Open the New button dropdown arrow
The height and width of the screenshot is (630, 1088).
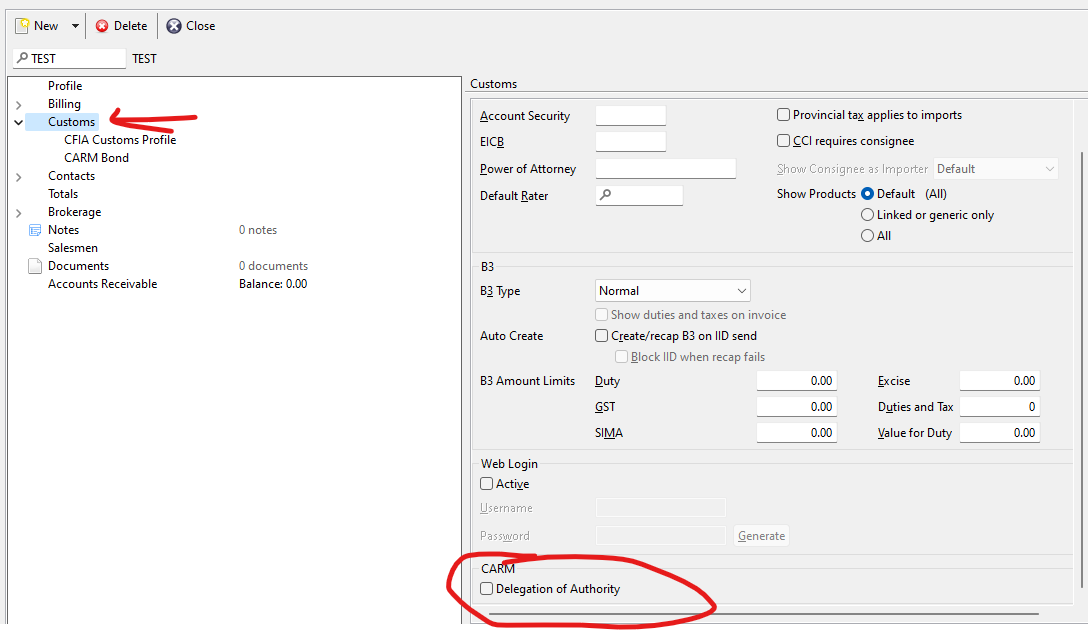pyautogui.click(x=75, y=26)
